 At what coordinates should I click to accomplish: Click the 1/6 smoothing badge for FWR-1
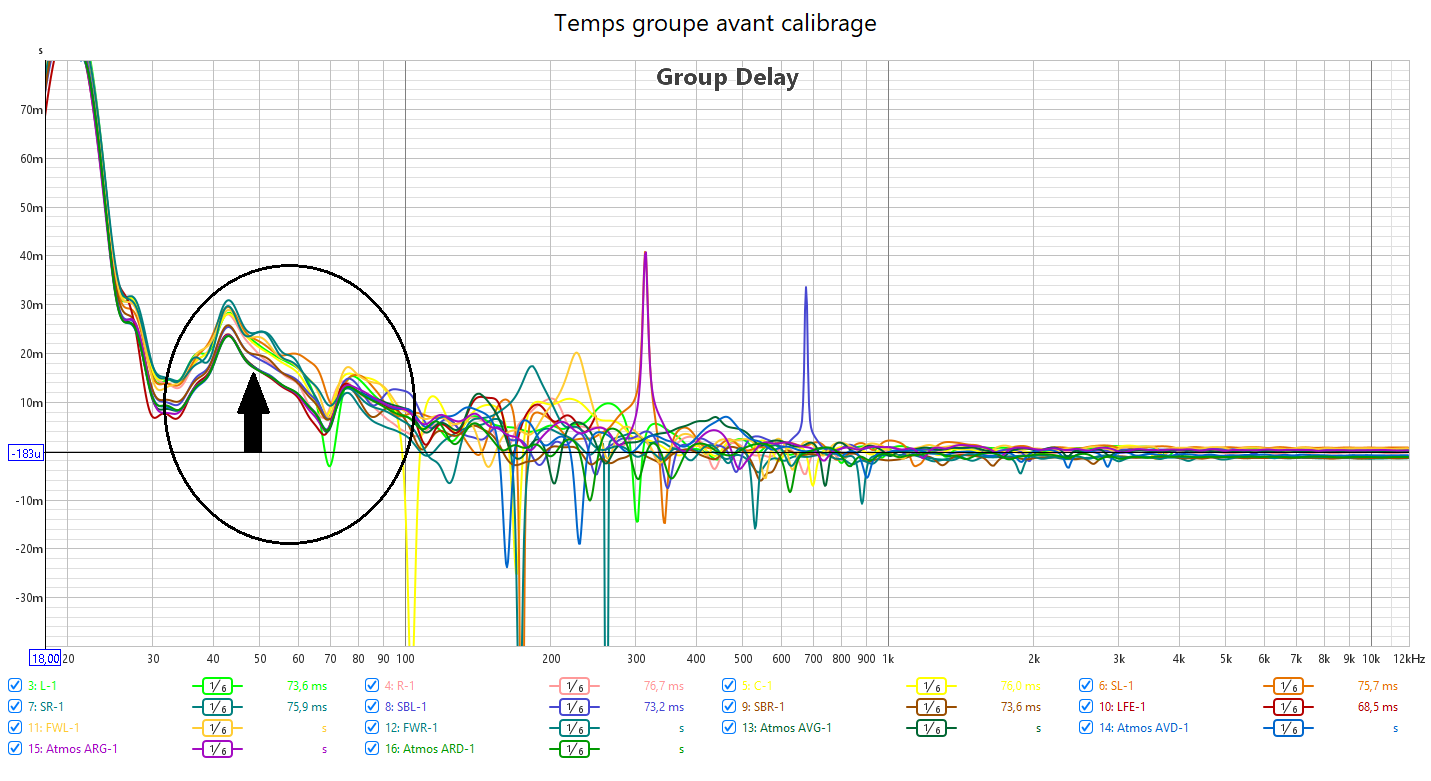coord(573,728)
